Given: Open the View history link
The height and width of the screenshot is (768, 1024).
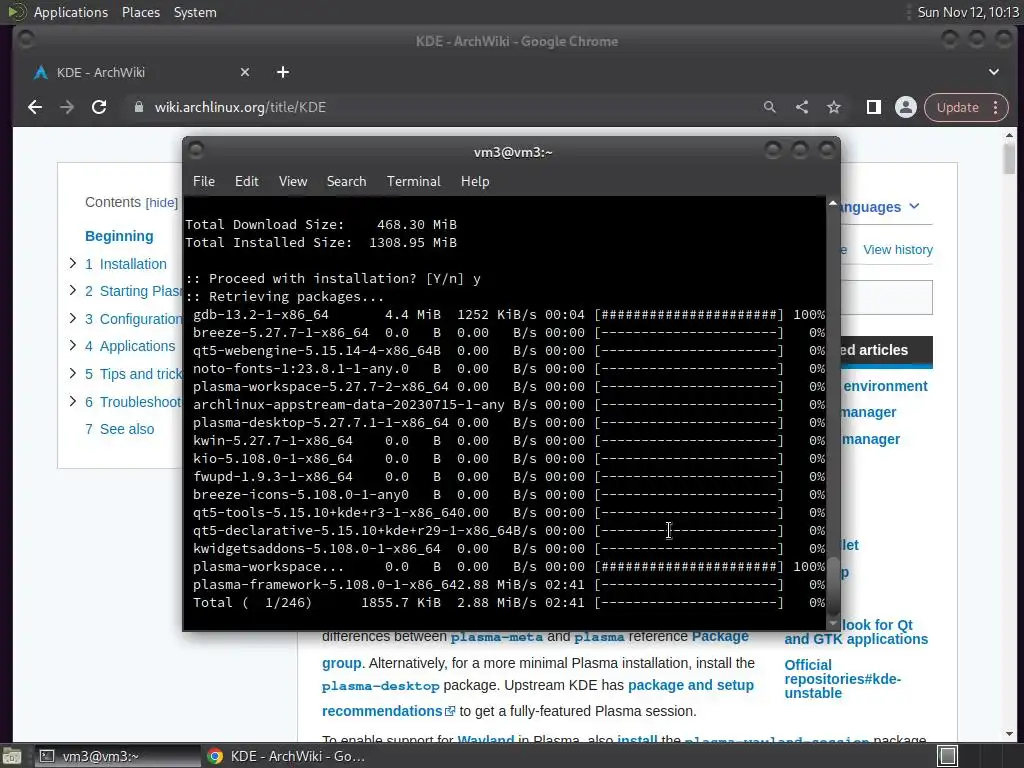Looking at the screenshot, I should (x=898, y=249).
